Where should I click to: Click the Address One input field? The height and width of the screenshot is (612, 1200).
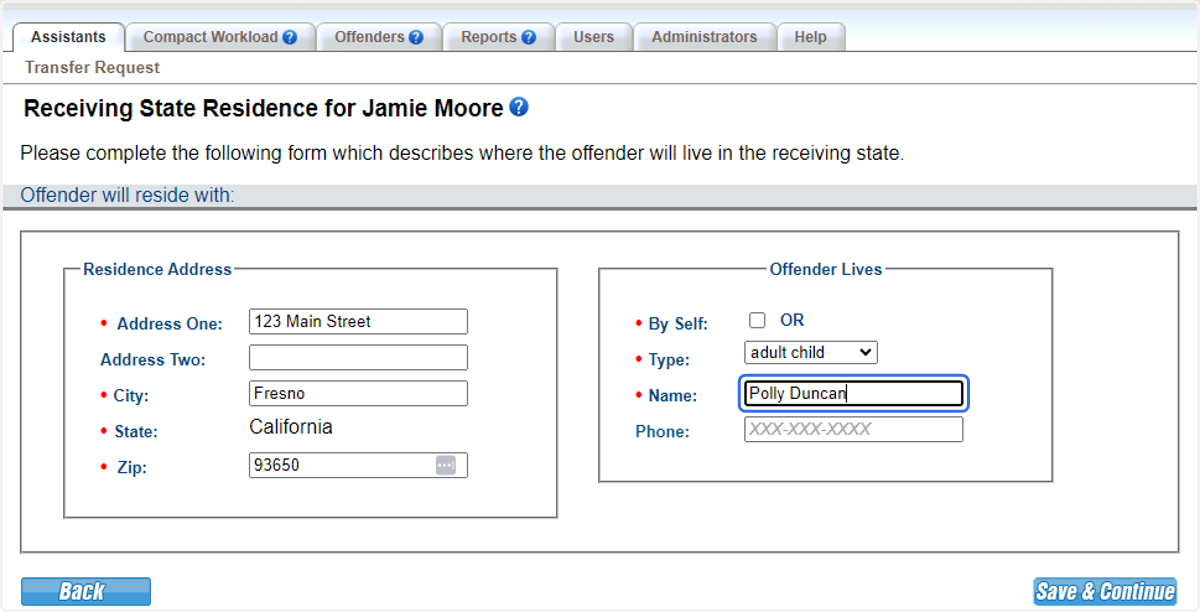[x=358, y=322]
